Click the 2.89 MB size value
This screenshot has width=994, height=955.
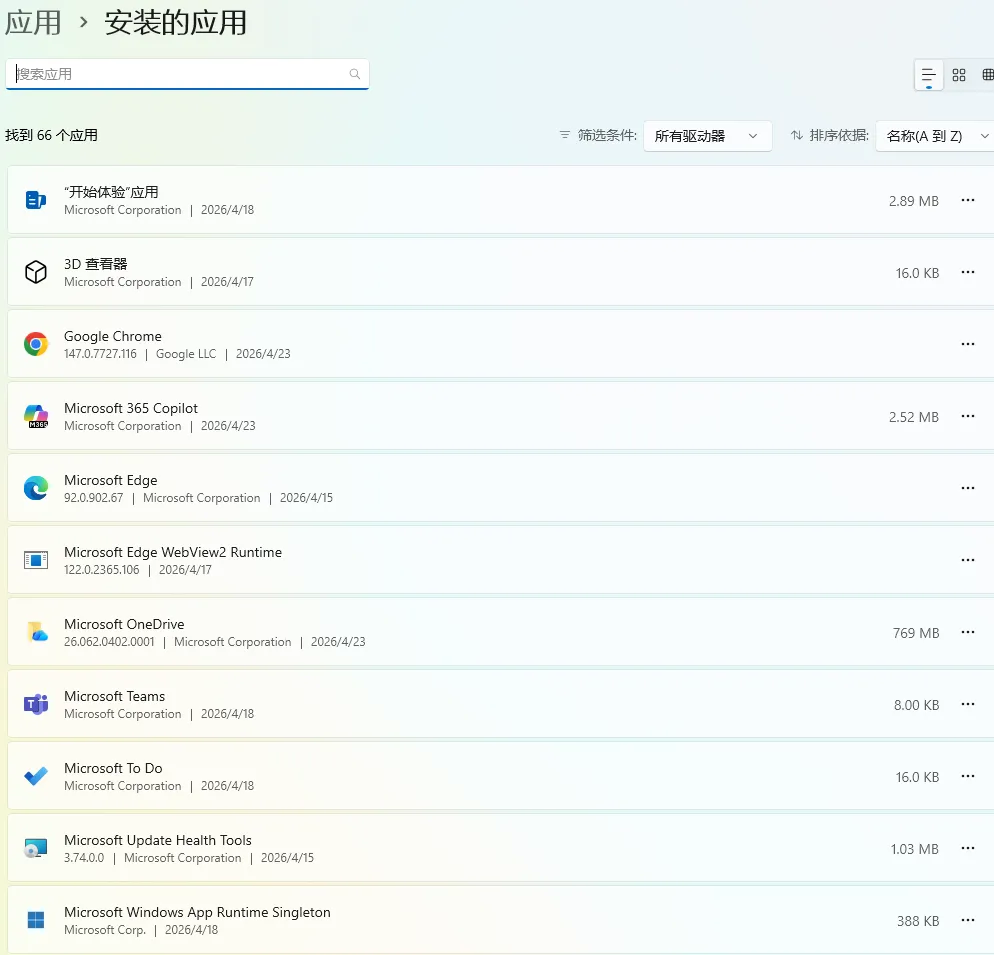913,201
